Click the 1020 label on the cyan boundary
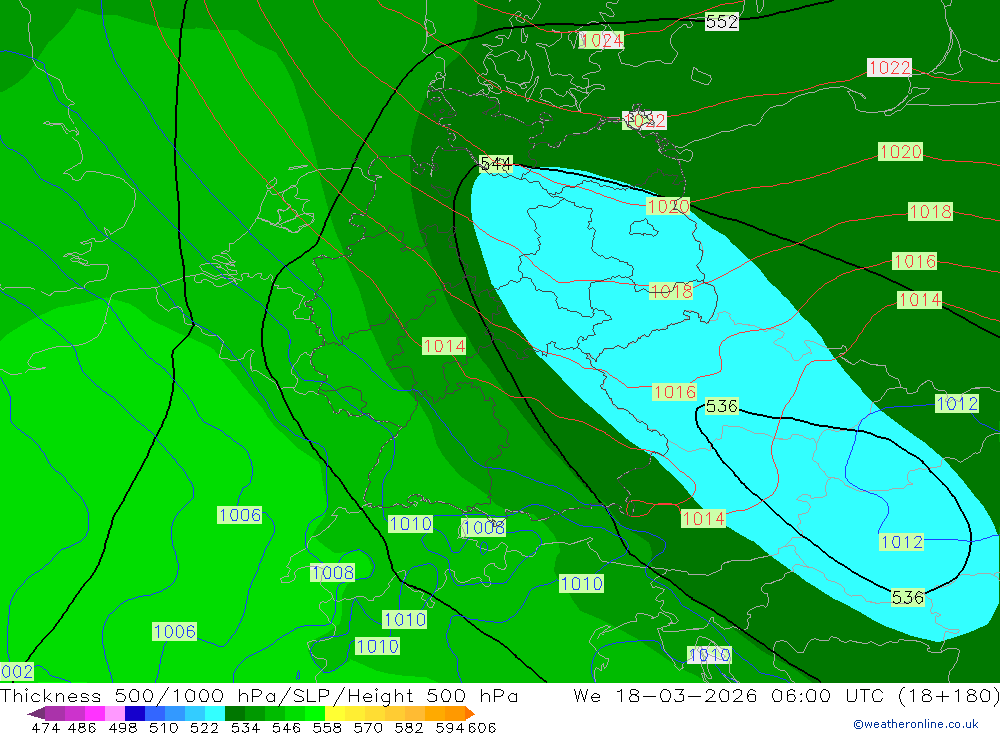The width and height of the screenshot is (1000, 733). point(668,206)
